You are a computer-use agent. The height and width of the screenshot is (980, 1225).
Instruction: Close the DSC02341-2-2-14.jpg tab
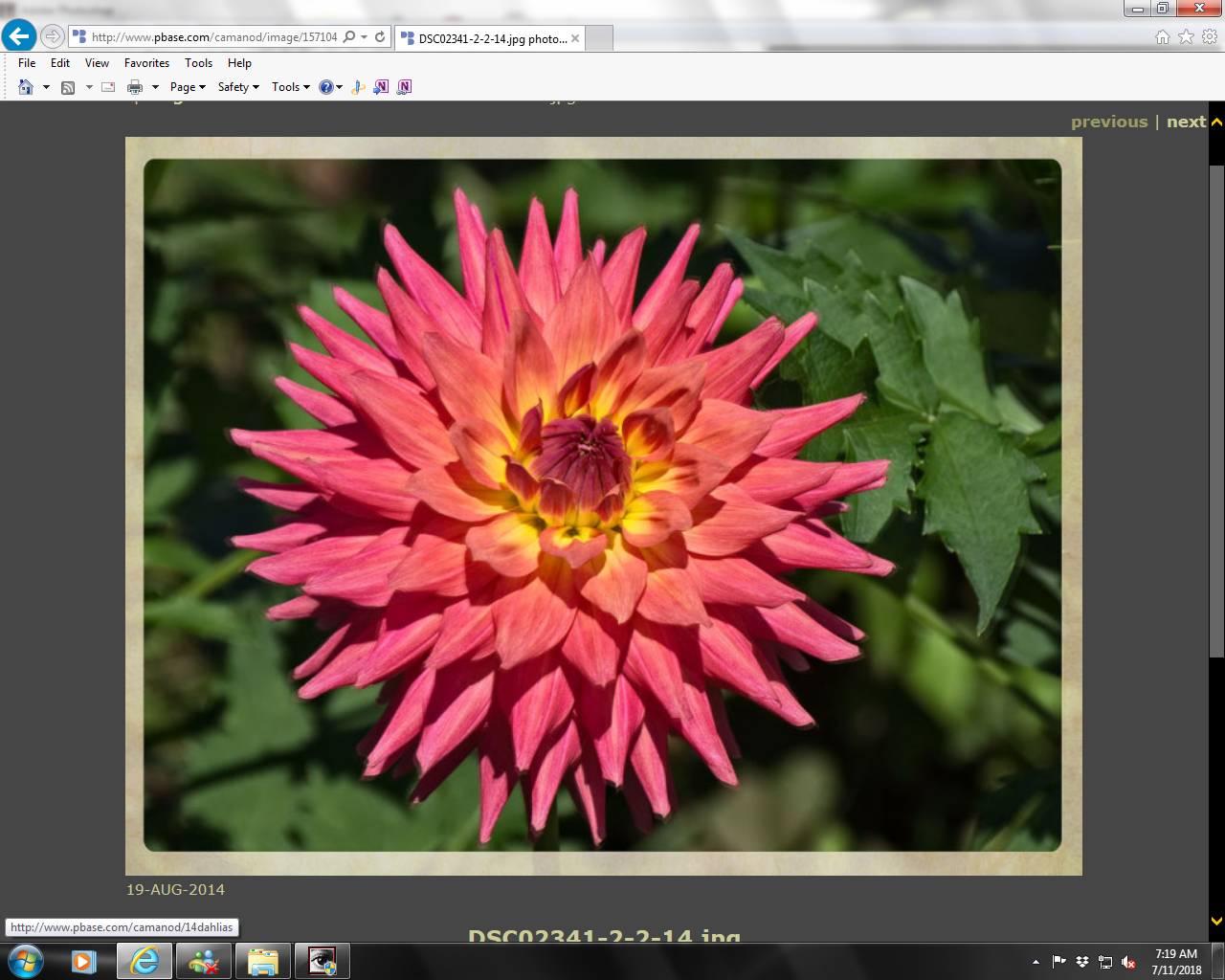[x=575, y=38]
